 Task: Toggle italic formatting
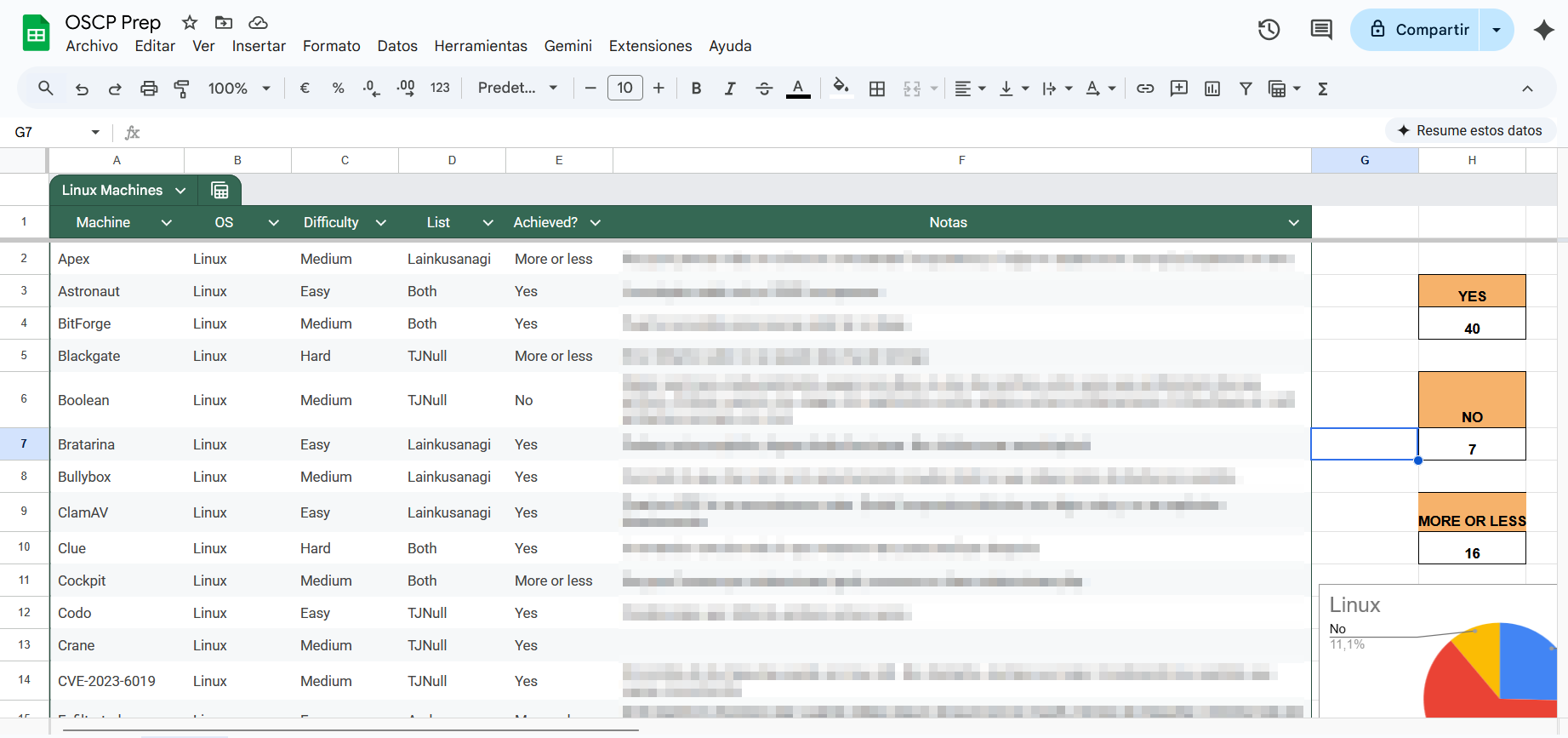(729, 89)
